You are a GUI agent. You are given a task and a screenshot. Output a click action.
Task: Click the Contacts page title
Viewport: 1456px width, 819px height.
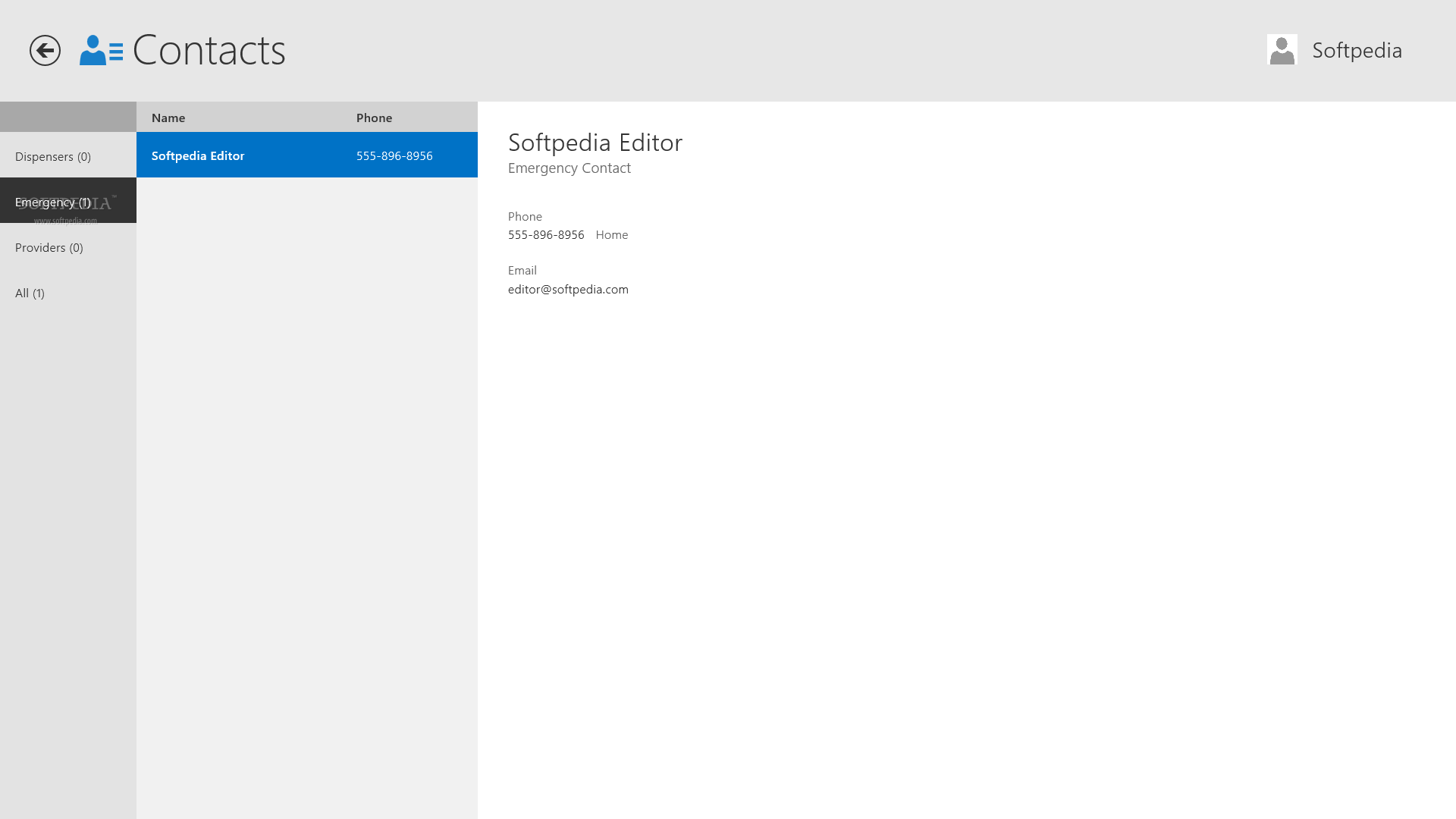coord(209,50)
